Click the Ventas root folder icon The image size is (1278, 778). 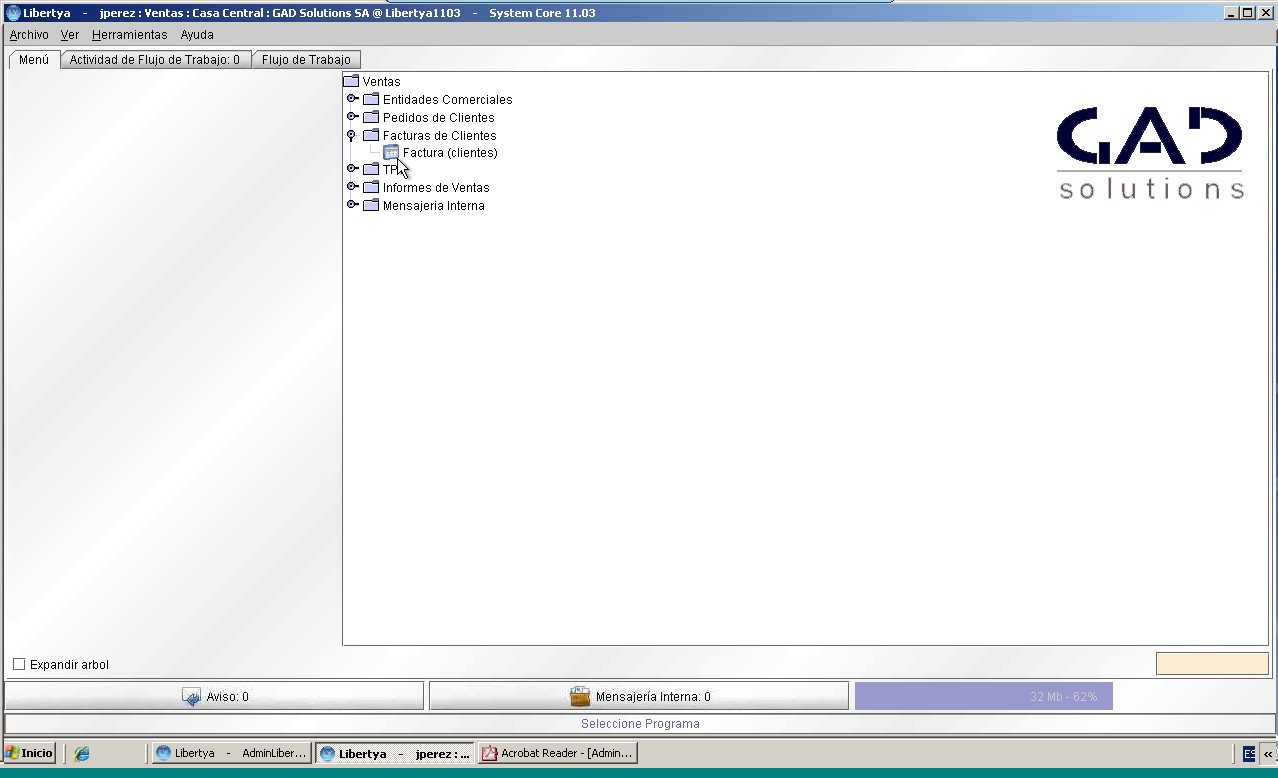[351, 81]
